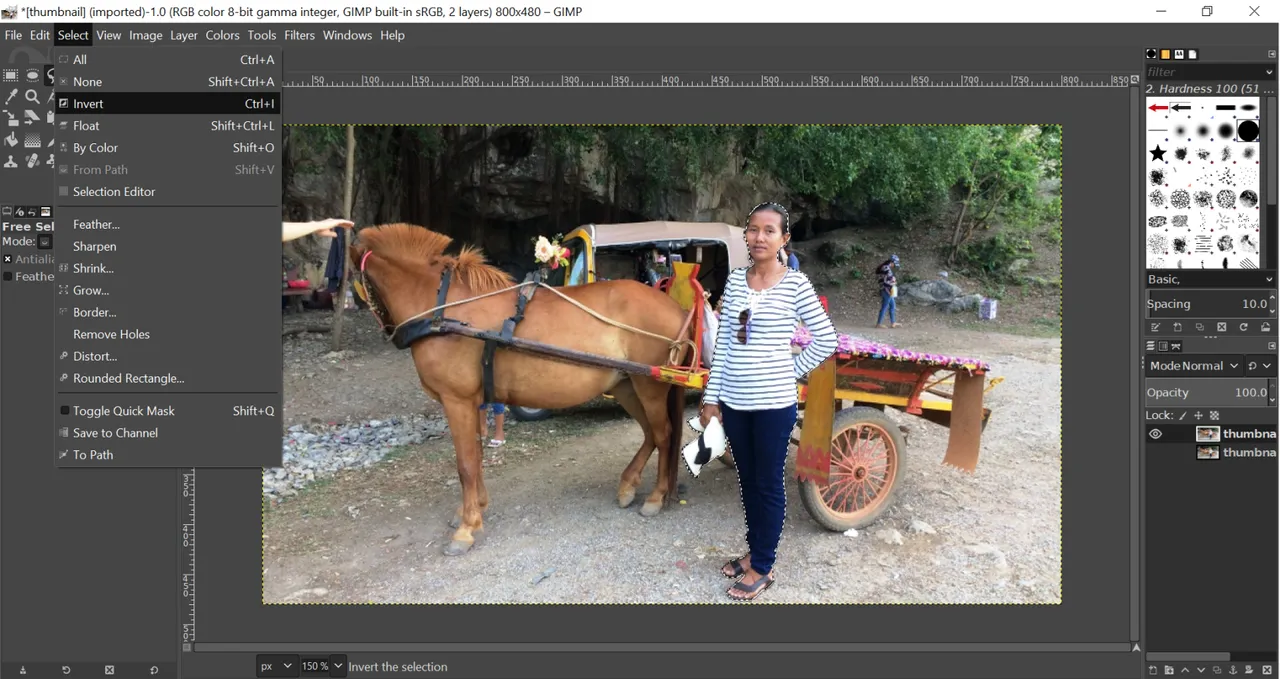This screenshot has height=679, width=1280.
Task: Open the Layers tab icon
Action: tap(1151, 346)
